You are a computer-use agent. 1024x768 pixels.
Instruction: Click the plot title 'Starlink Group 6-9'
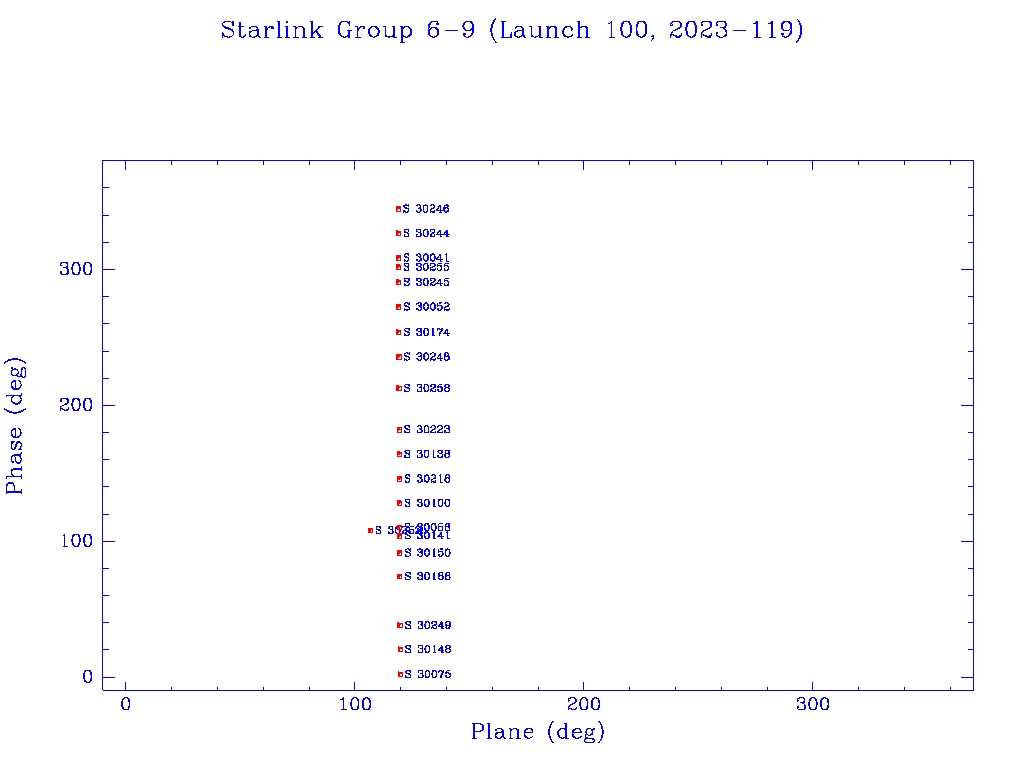(348, 30)
